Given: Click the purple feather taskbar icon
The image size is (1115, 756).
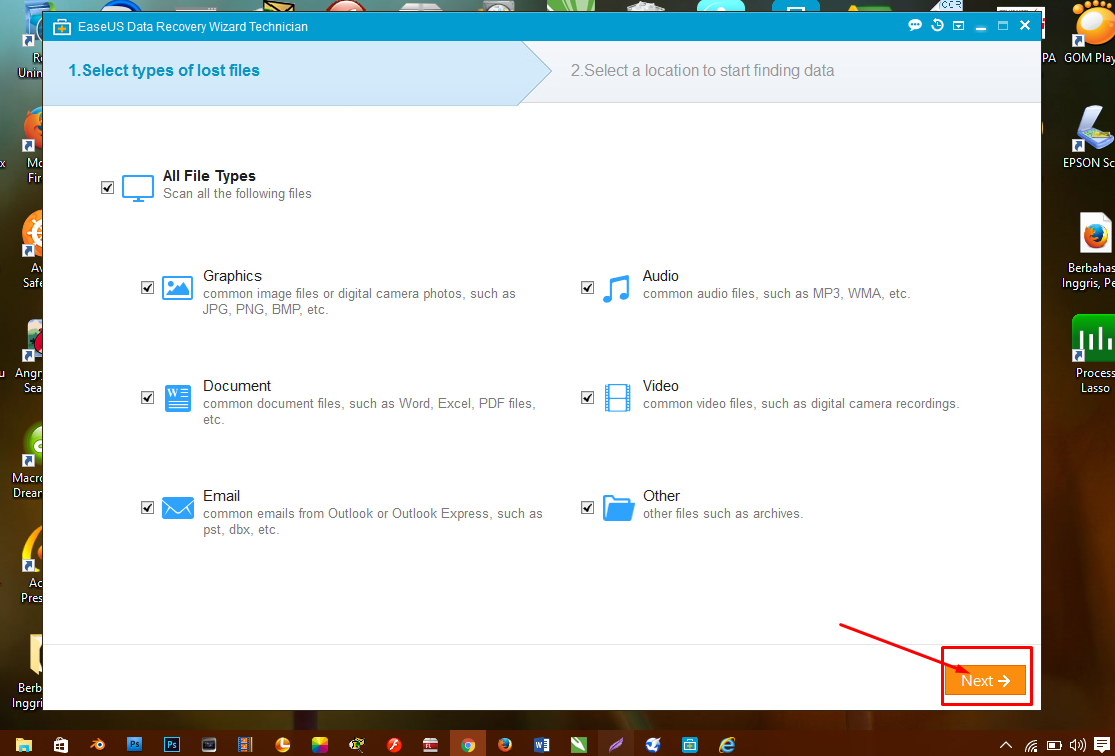Looking at the screenshot, I should [x=615, y=745].
